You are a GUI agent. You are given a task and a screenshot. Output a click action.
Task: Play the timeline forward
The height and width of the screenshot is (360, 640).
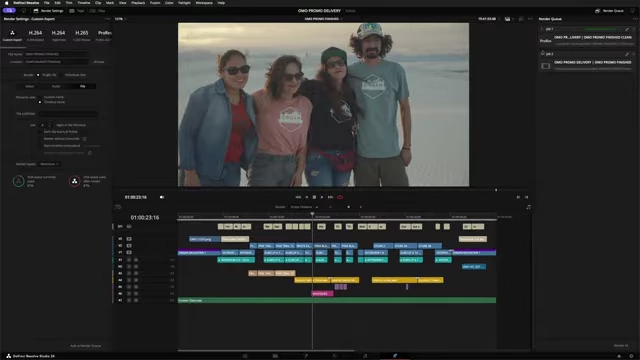click(x=322, y=197)
